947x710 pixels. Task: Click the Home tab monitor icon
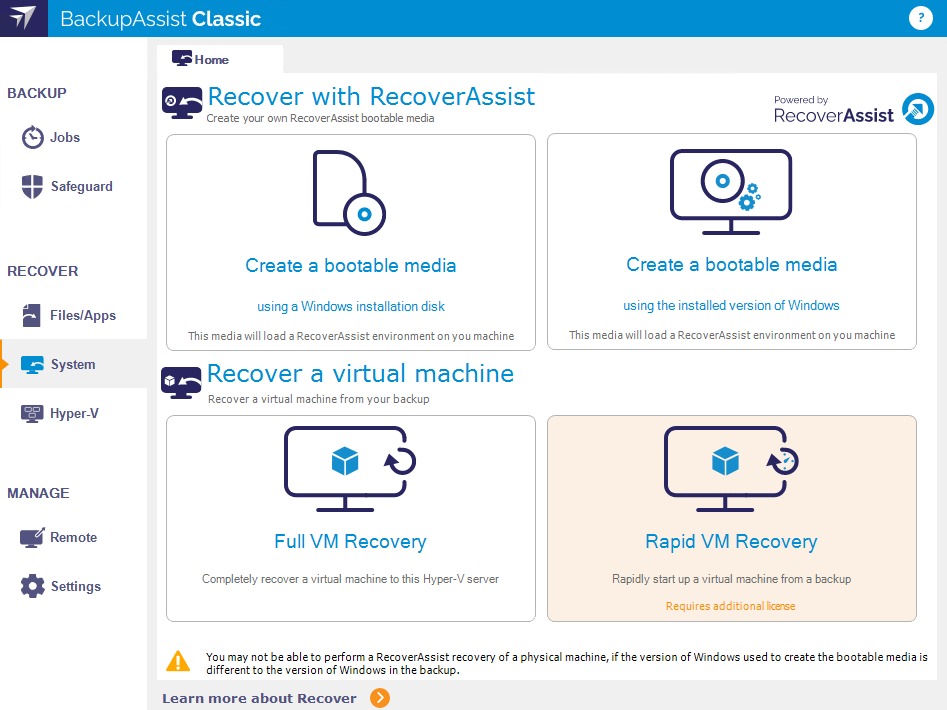(181, 59)
